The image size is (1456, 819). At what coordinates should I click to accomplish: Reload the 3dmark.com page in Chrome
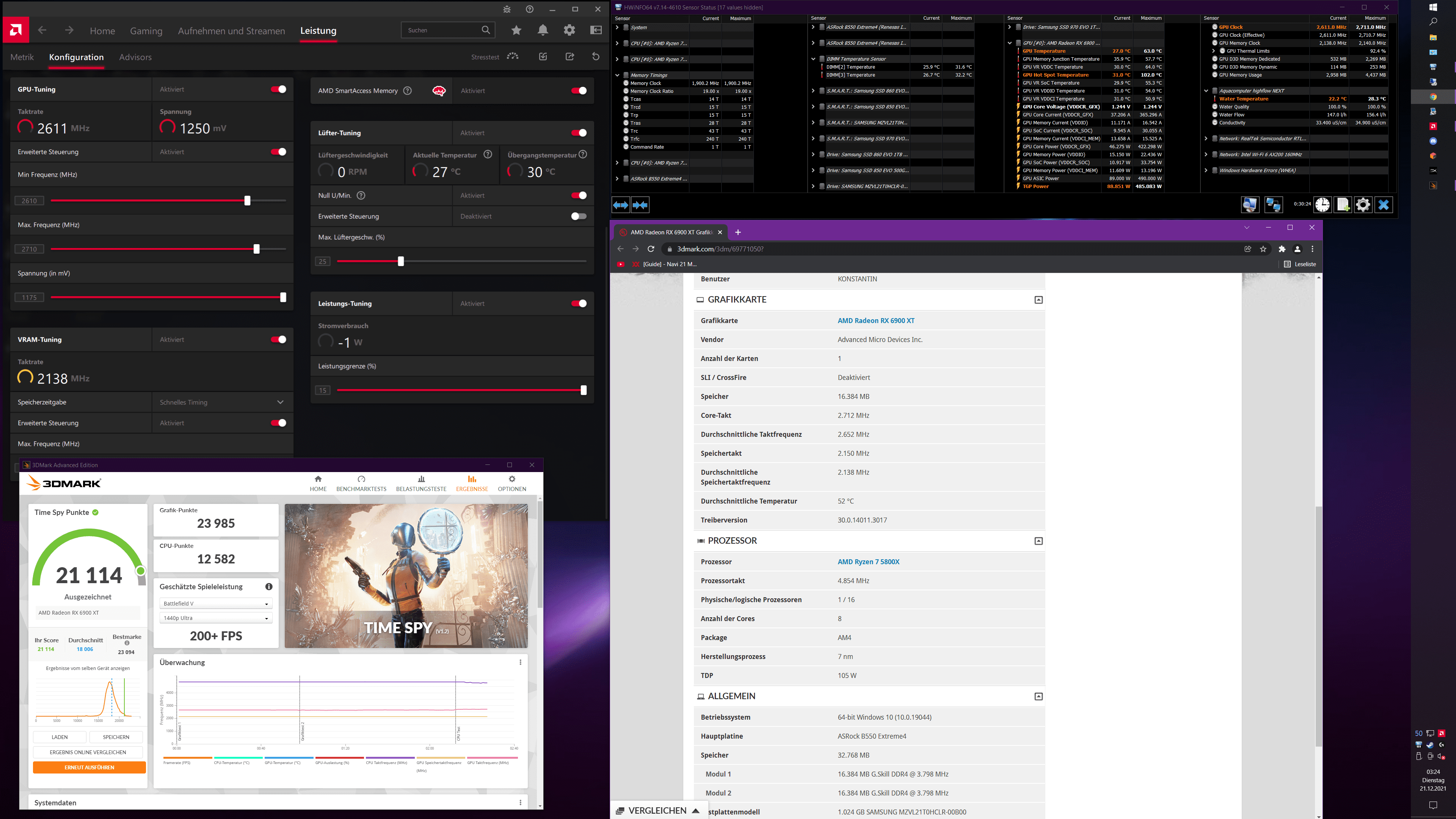pos(651,249)
